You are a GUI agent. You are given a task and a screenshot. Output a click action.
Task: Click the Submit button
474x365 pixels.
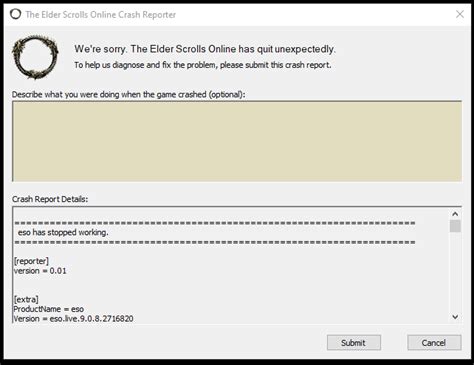pyautogui.click(x=354, y=342)
